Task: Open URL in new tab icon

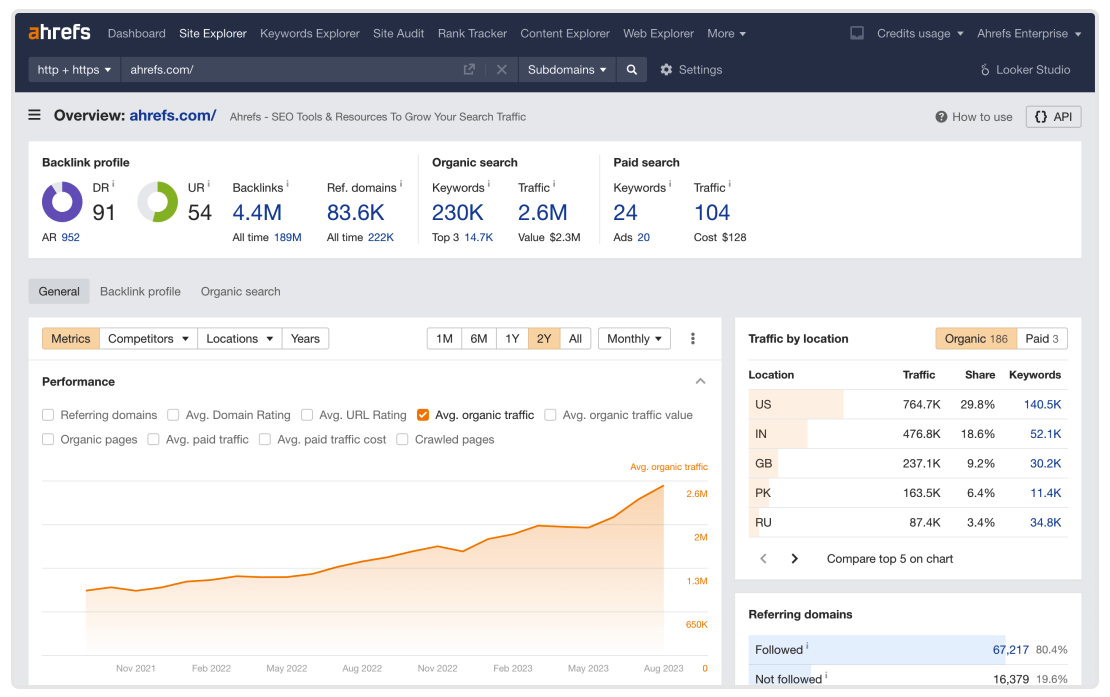Action: coord(469,70)
